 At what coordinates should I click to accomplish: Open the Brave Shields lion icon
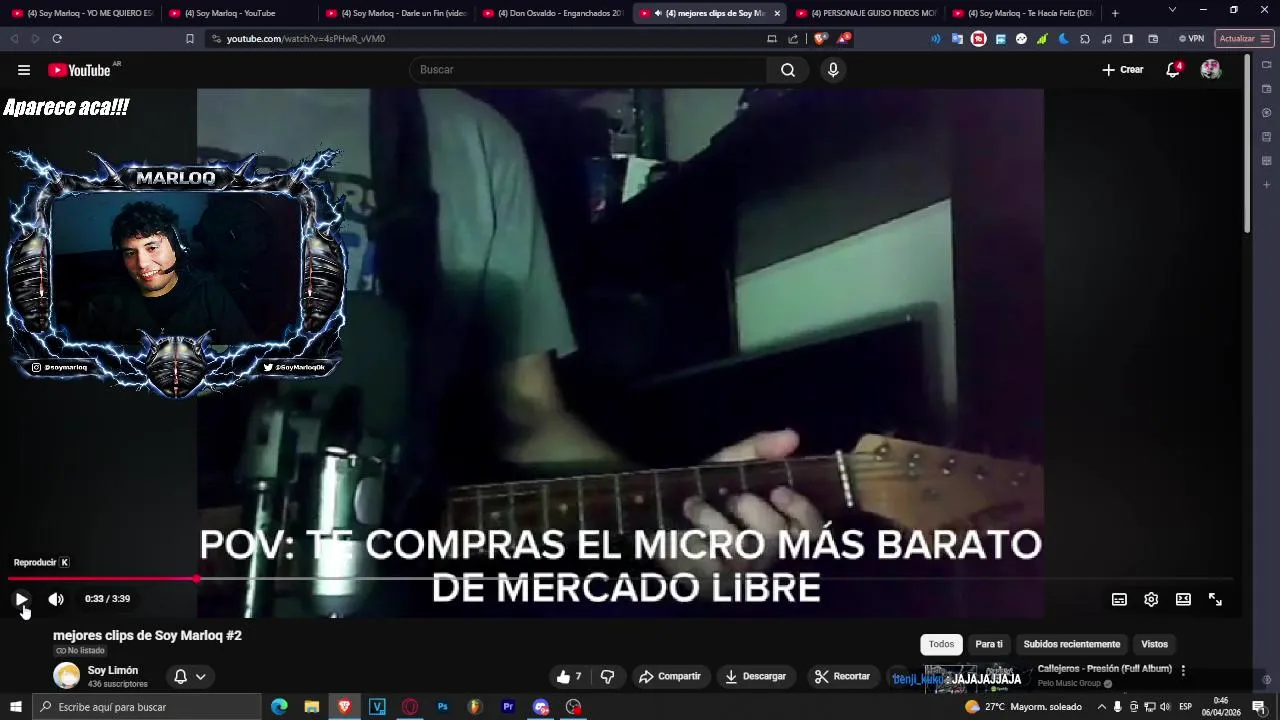(x=820, y=39)
